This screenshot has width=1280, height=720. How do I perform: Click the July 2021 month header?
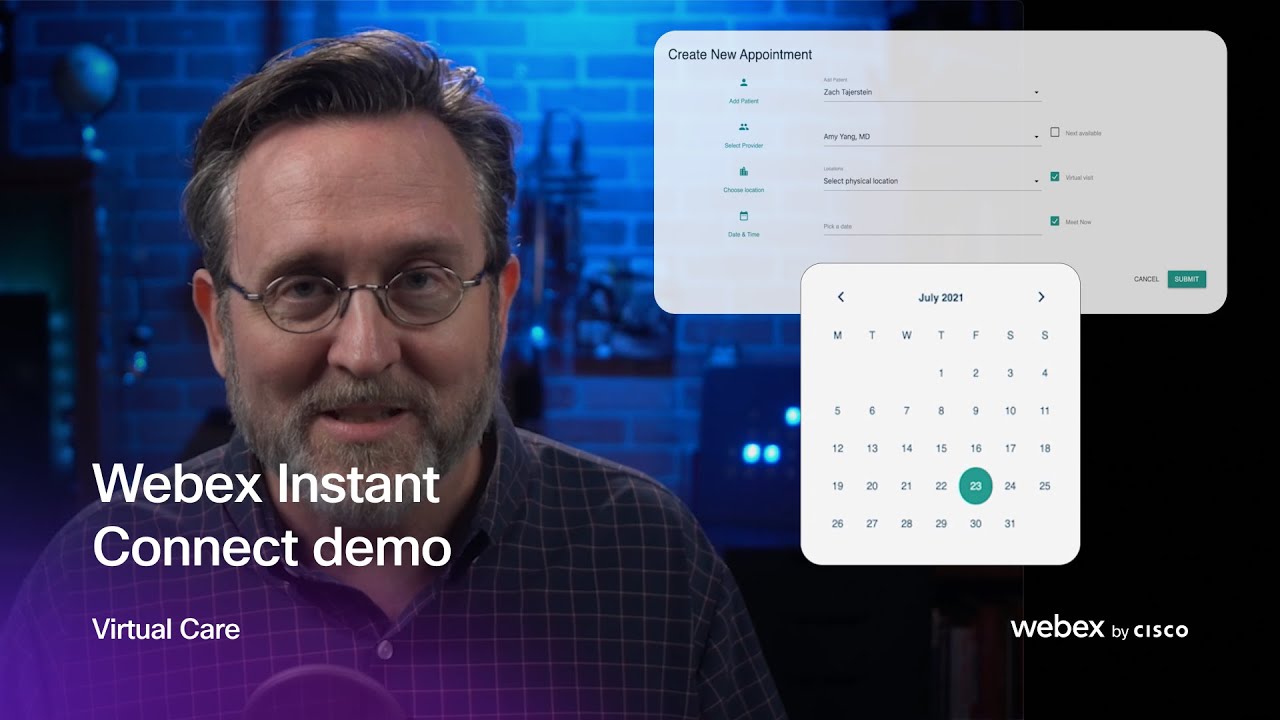coord(941,297)
